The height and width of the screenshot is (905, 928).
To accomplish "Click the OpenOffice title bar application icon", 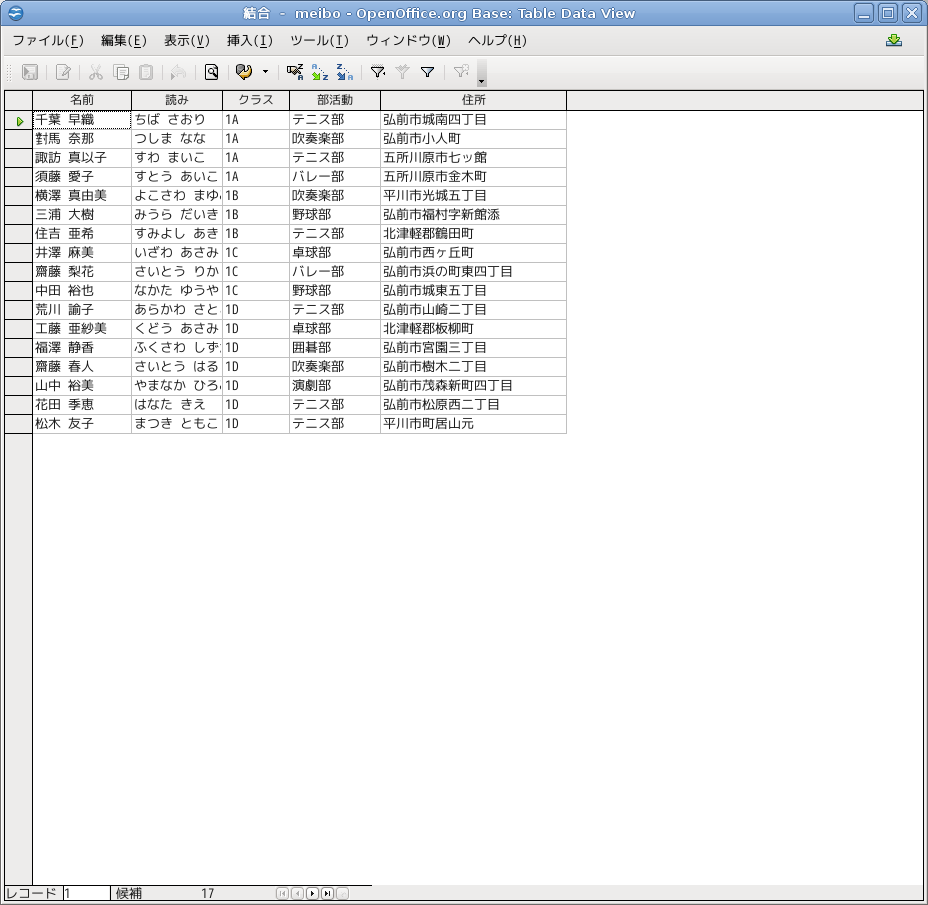I will click(16, 12).
